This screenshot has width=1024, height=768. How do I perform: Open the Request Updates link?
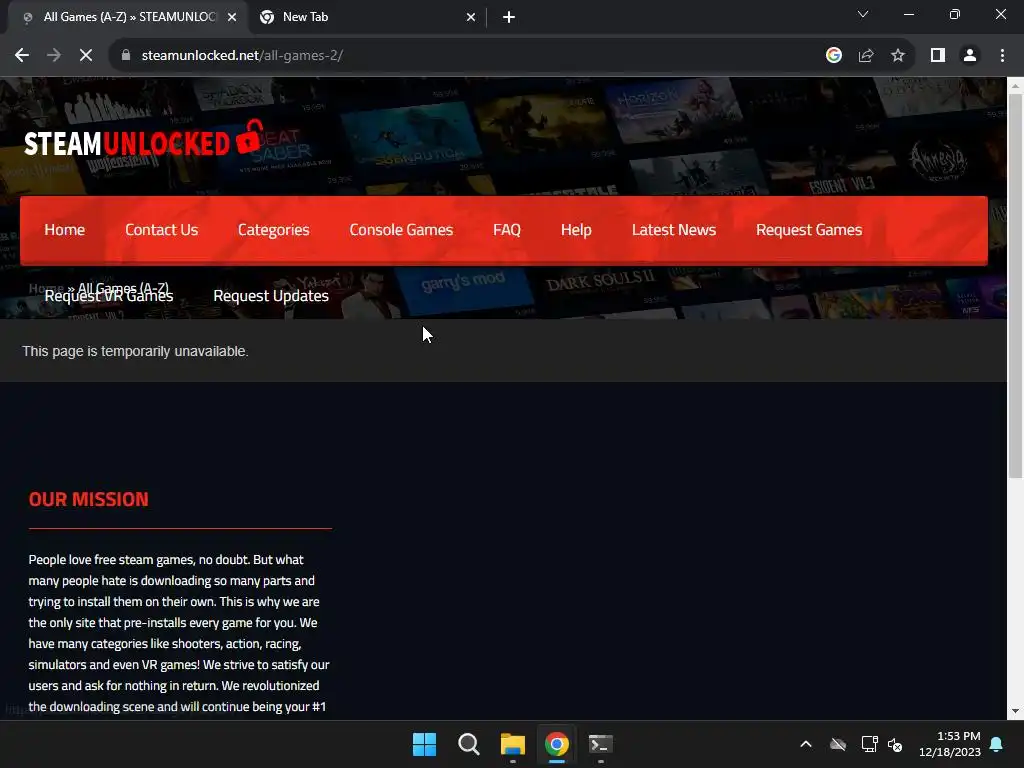point(271,296)
